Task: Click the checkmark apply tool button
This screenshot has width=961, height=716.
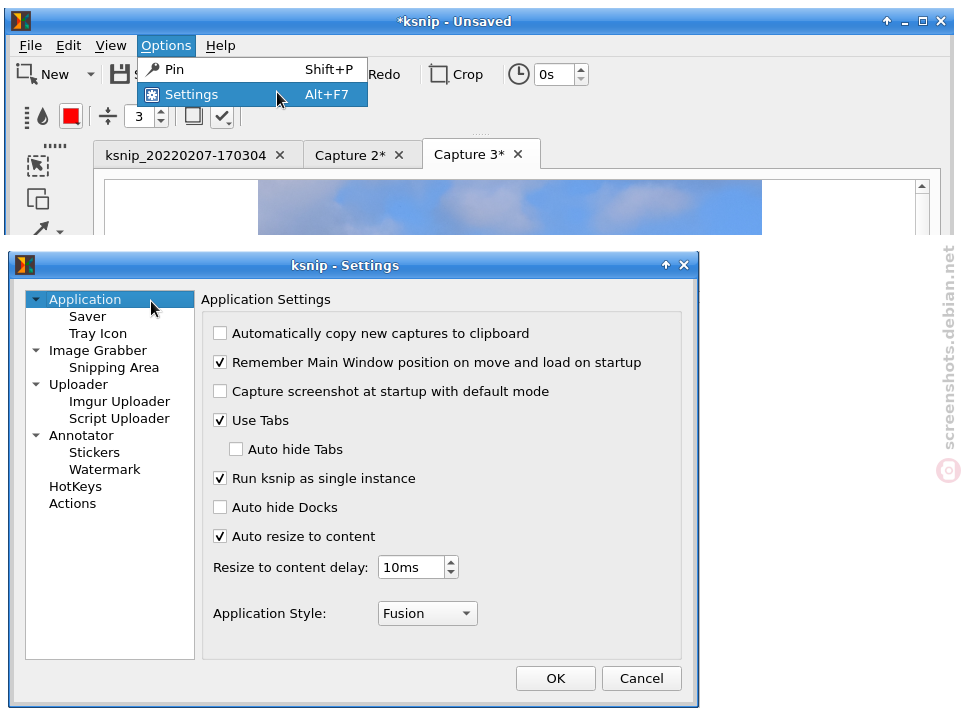Action: (x=222, y=116)
